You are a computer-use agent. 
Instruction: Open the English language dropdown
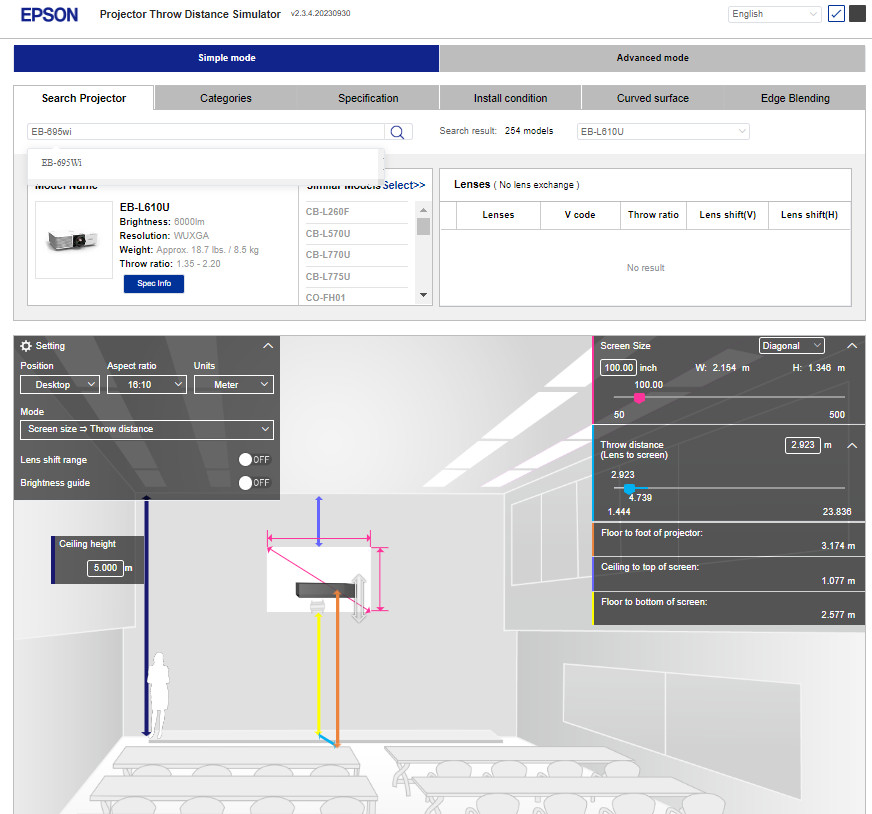[x=774, y=14]
